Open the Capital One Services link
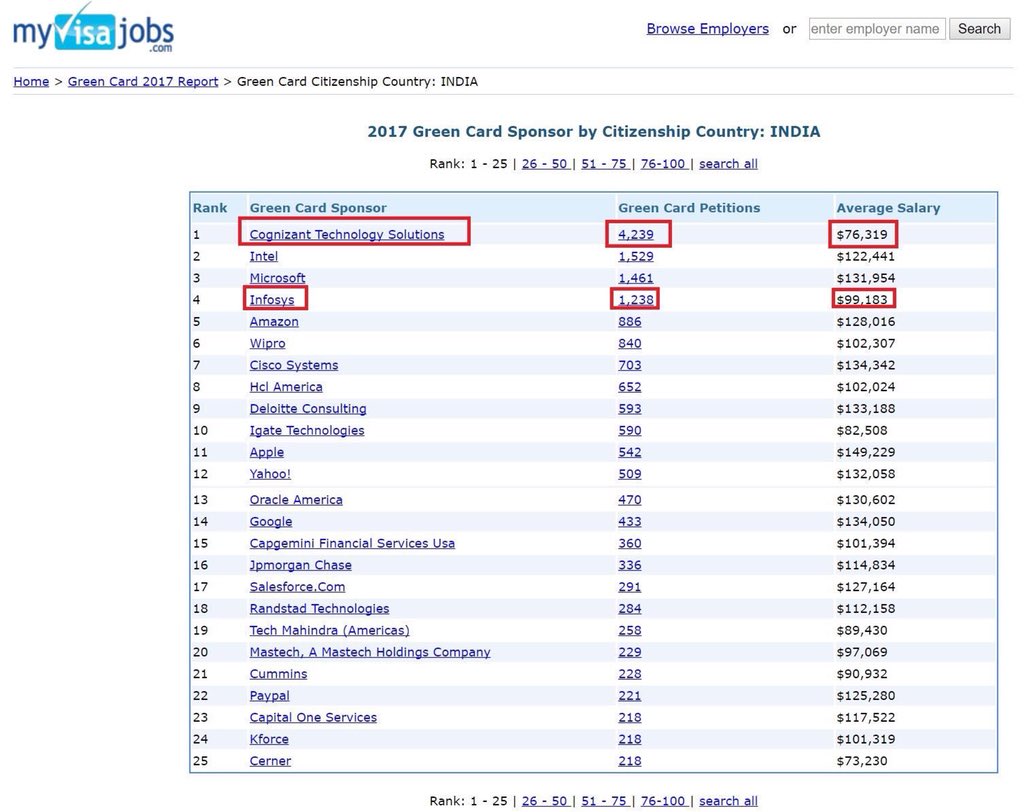The image size is (1024, 812). click(x=313, y=717)
